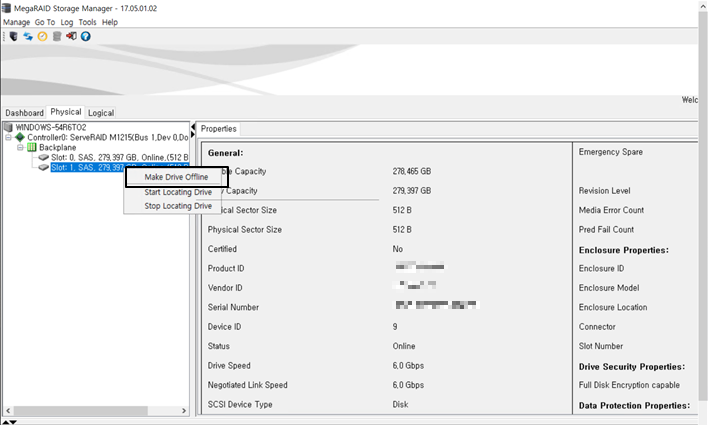Select the Properties tab
Image resolution: width=708 pixels, height=425 pixels.
(x=219, y=129)
